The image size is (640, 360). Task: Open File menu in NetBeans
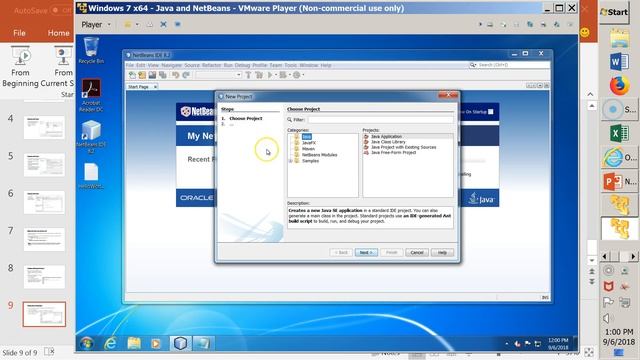pos(129,65)
